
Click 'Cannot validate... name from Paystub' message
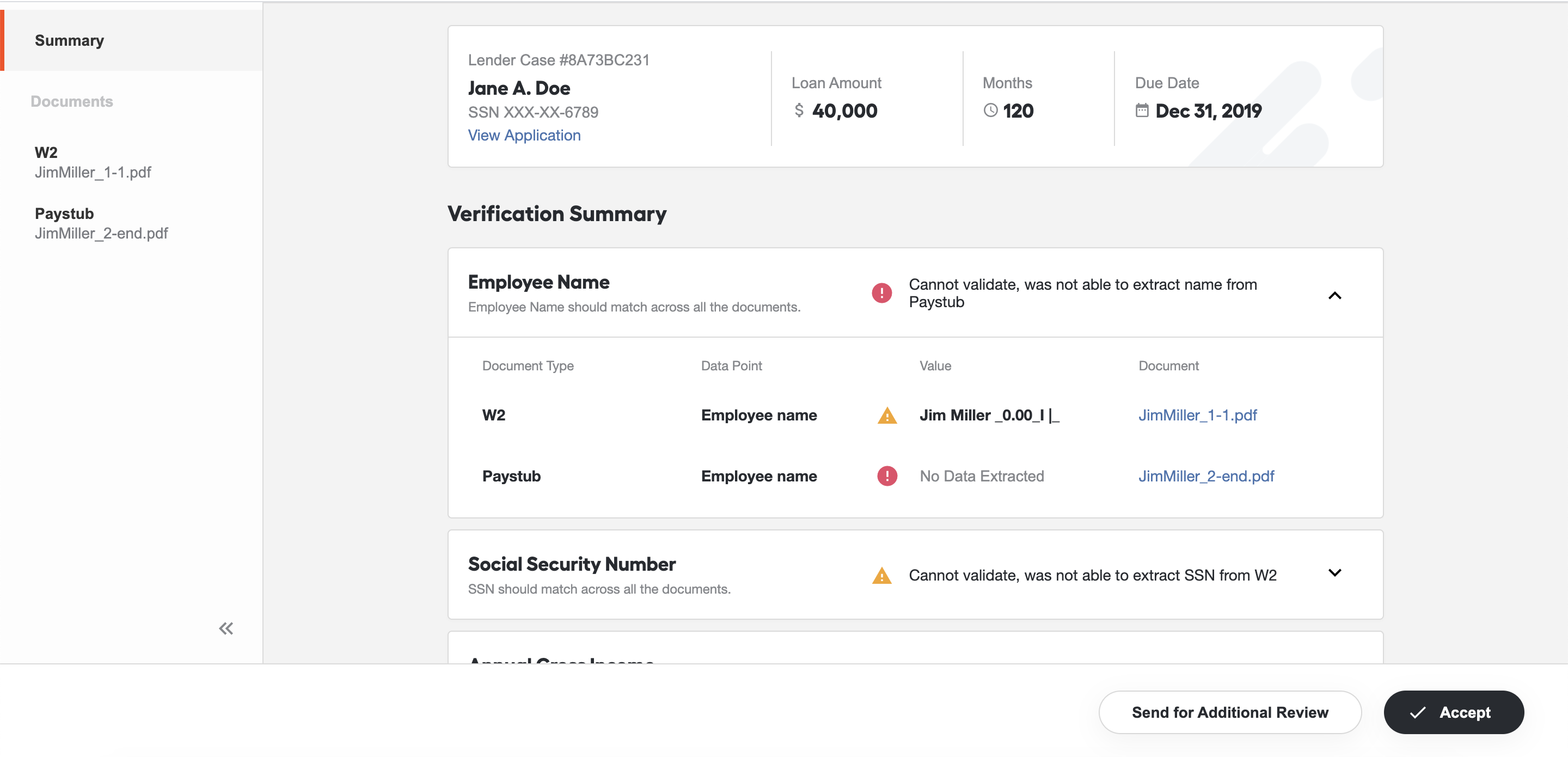click(1083, 293)
